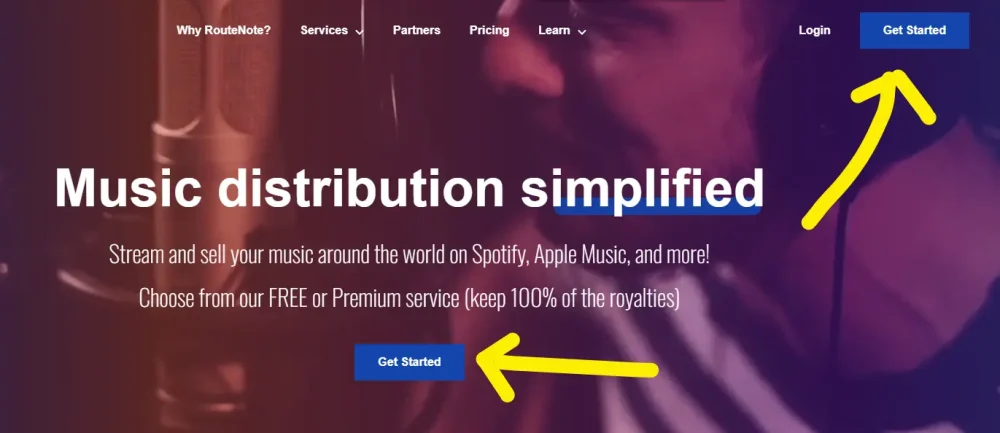This screenshot has width=1000, height=433.
Task: Click the highlighted word simplified
Action: point(642,189)
